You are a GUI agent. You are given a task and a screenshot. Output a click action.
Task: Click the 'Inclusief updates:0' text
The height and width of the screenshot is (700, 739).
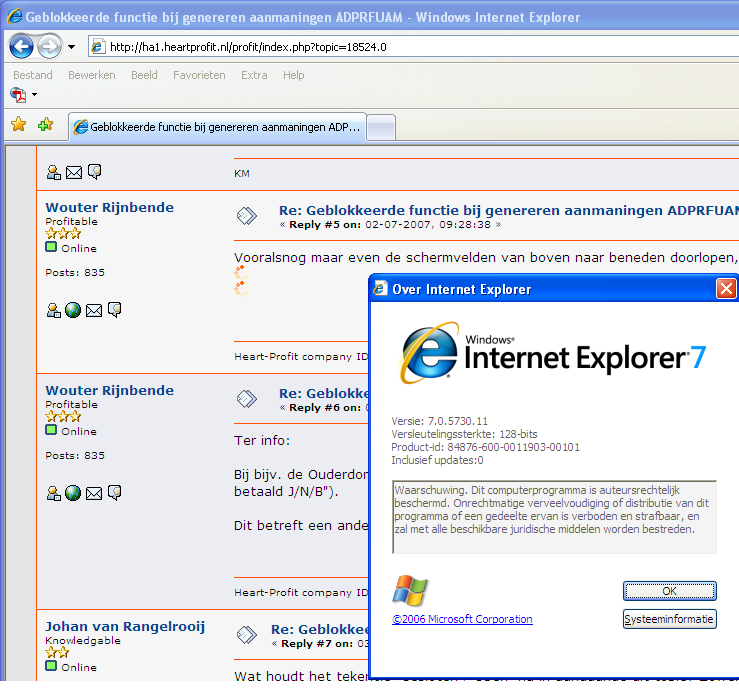pyautogui.click(x=437, y=460)
